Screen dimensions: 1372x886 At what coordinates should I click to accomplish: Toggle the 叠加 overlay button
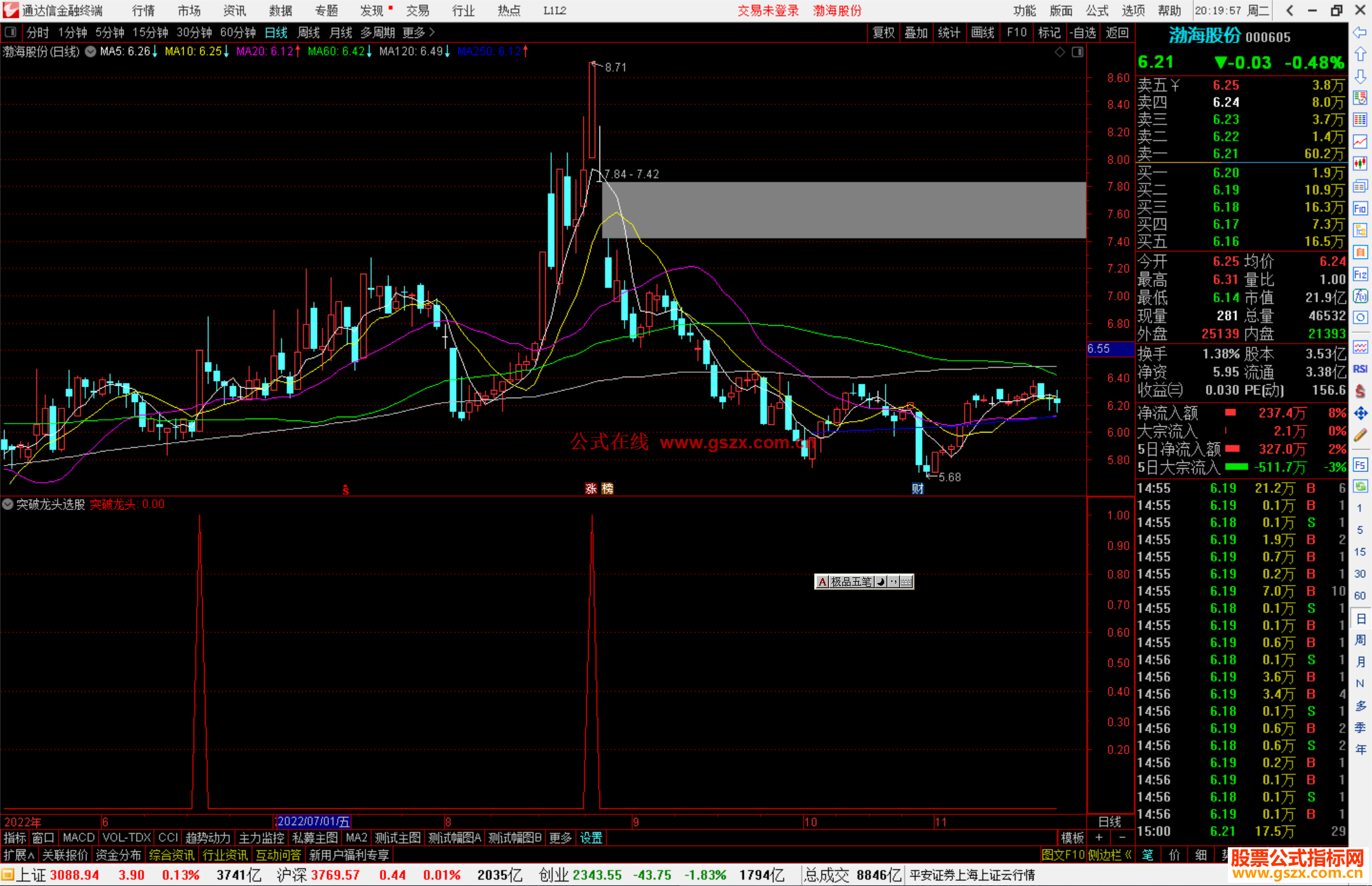click(917, 32)
